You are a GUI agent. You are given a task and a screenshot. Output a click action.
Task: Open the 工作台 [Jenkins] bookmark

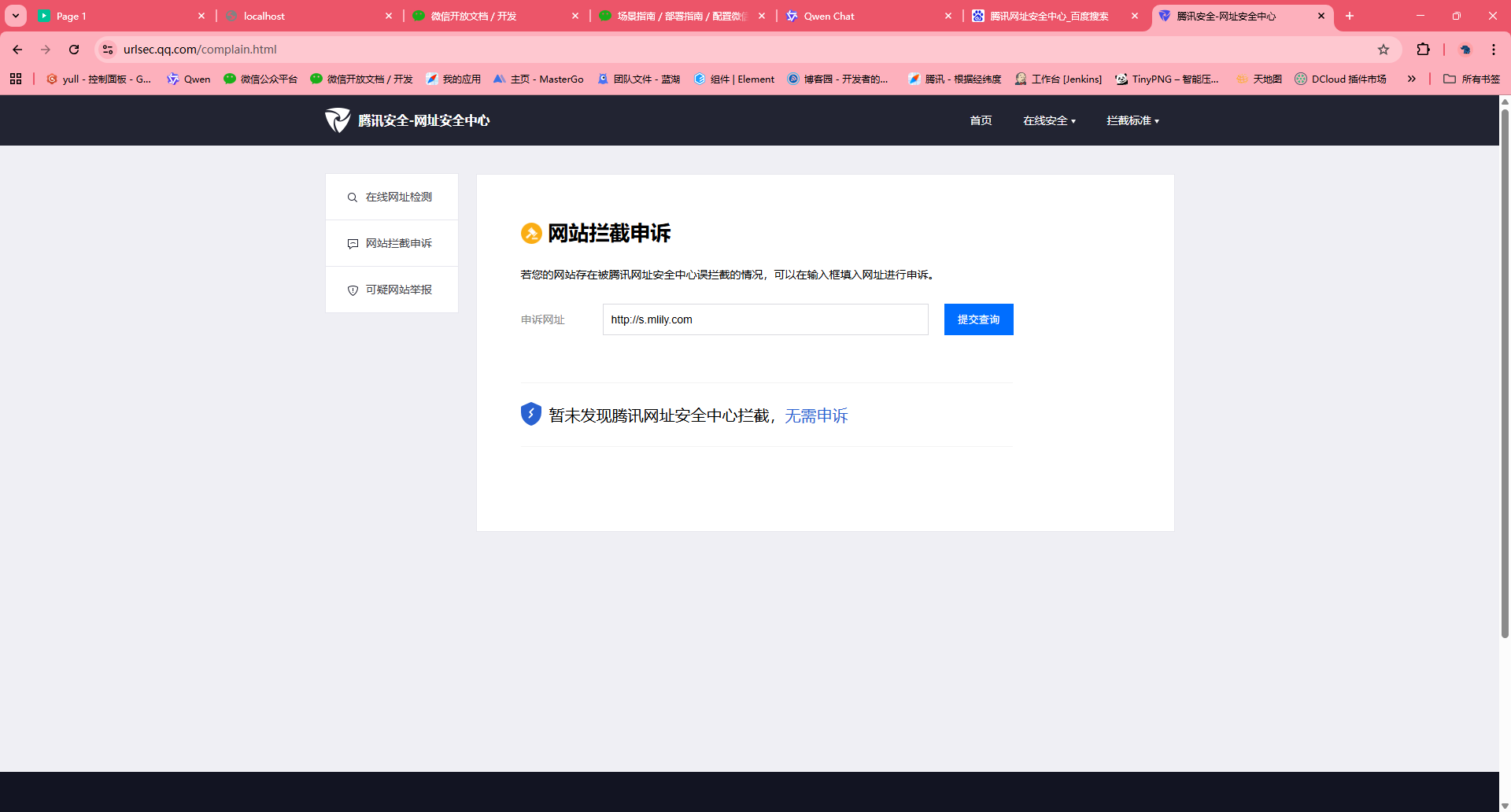click(1058, 79)
